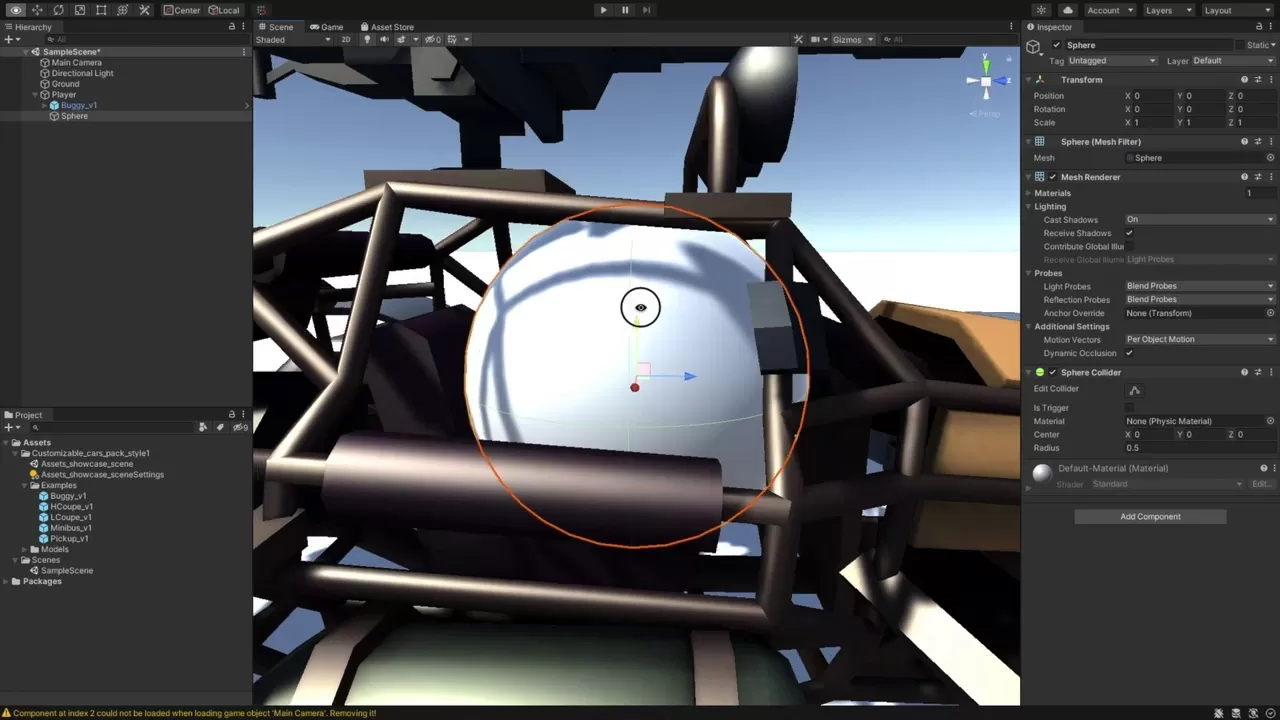Image resolution: width=1280 pixels, height=720 pixels.
Task: Open the Shaded draw mode dropdown
Action: (293, 40)
